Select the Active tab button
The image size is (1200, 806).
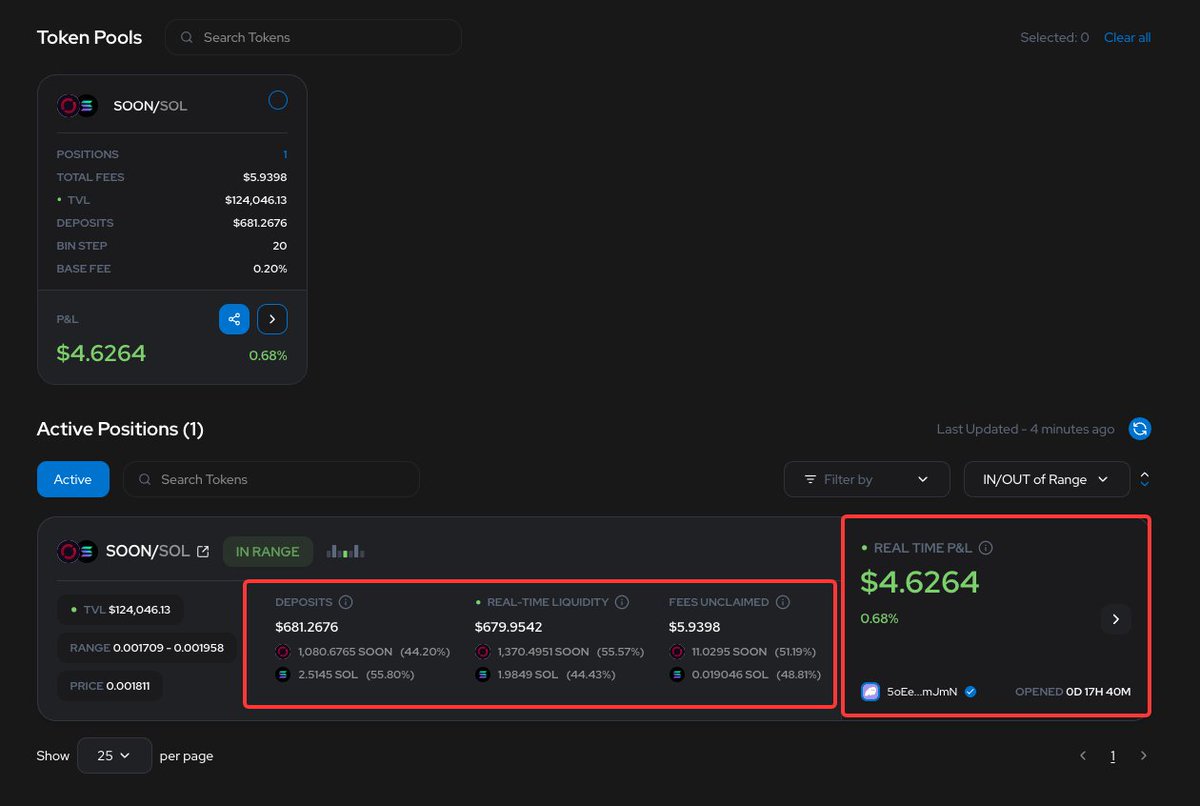pyautogui.click(x=73, y=479)
